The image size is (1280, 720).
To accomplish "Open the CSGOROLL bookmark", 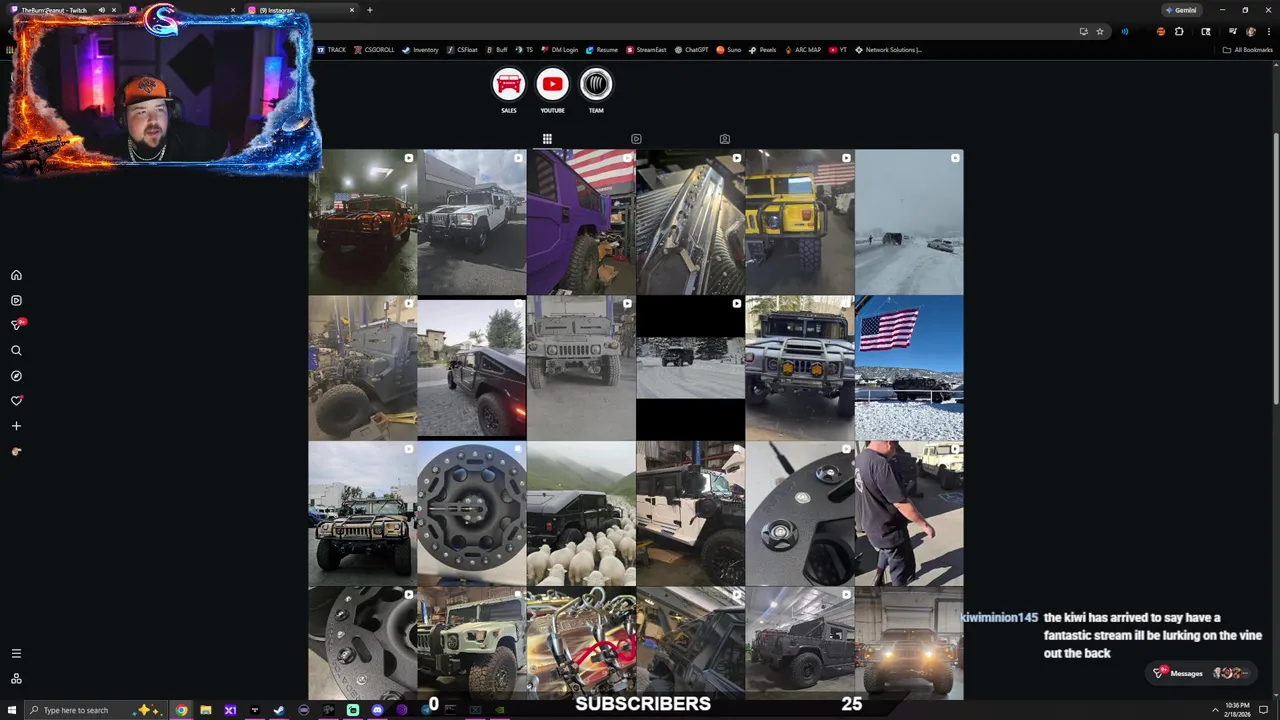I will point(374,49).
